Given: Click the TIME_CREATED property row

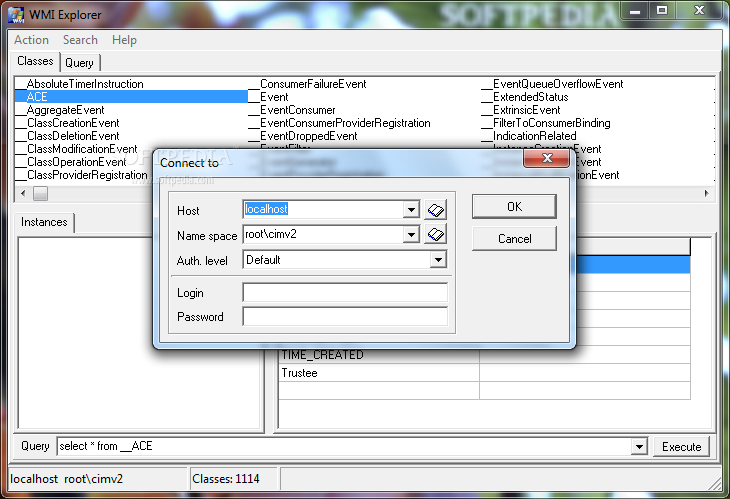Looking at the screenshot, I should point(485,355).
